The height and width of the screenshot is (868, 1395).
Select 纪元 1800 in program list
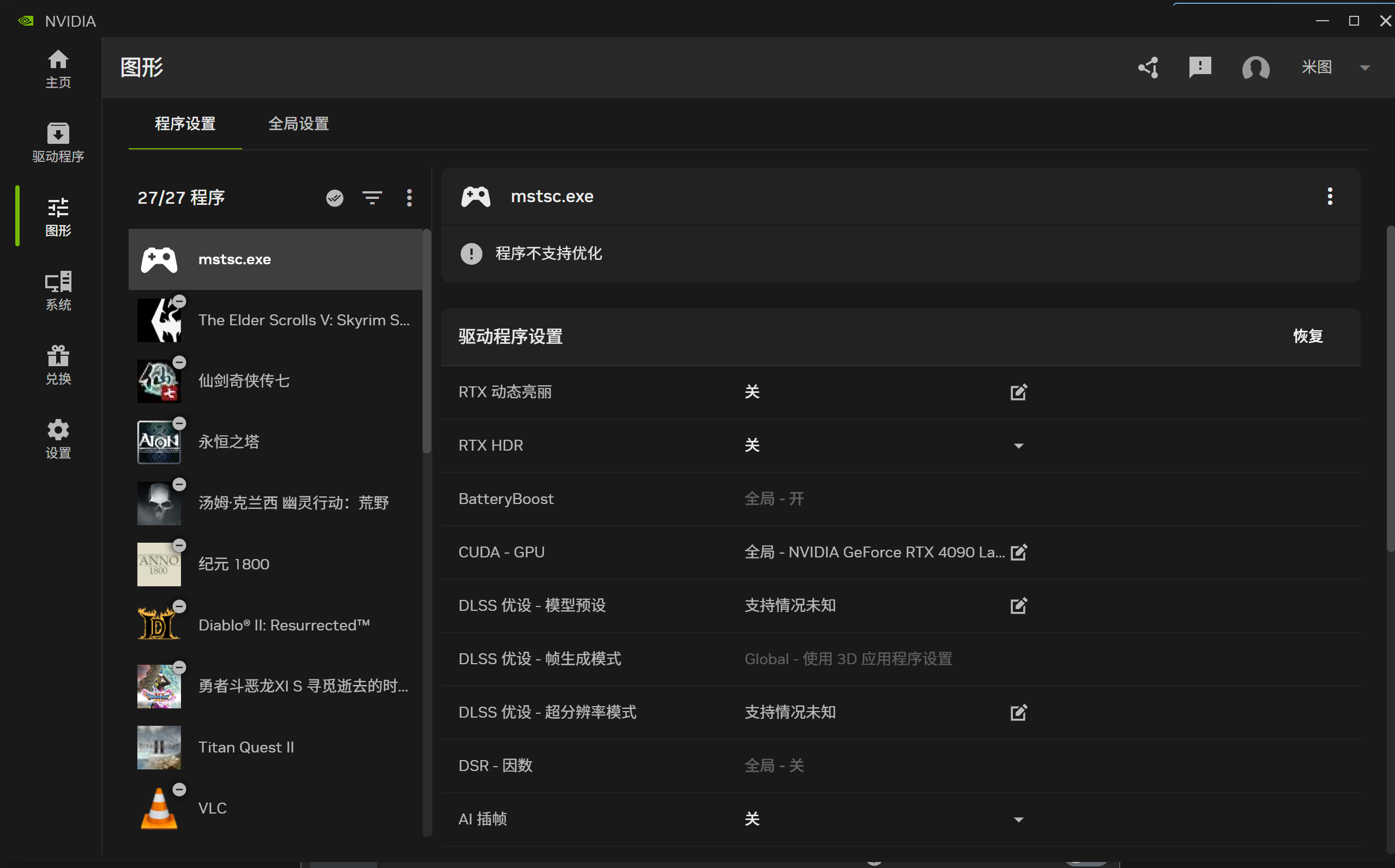276,564
